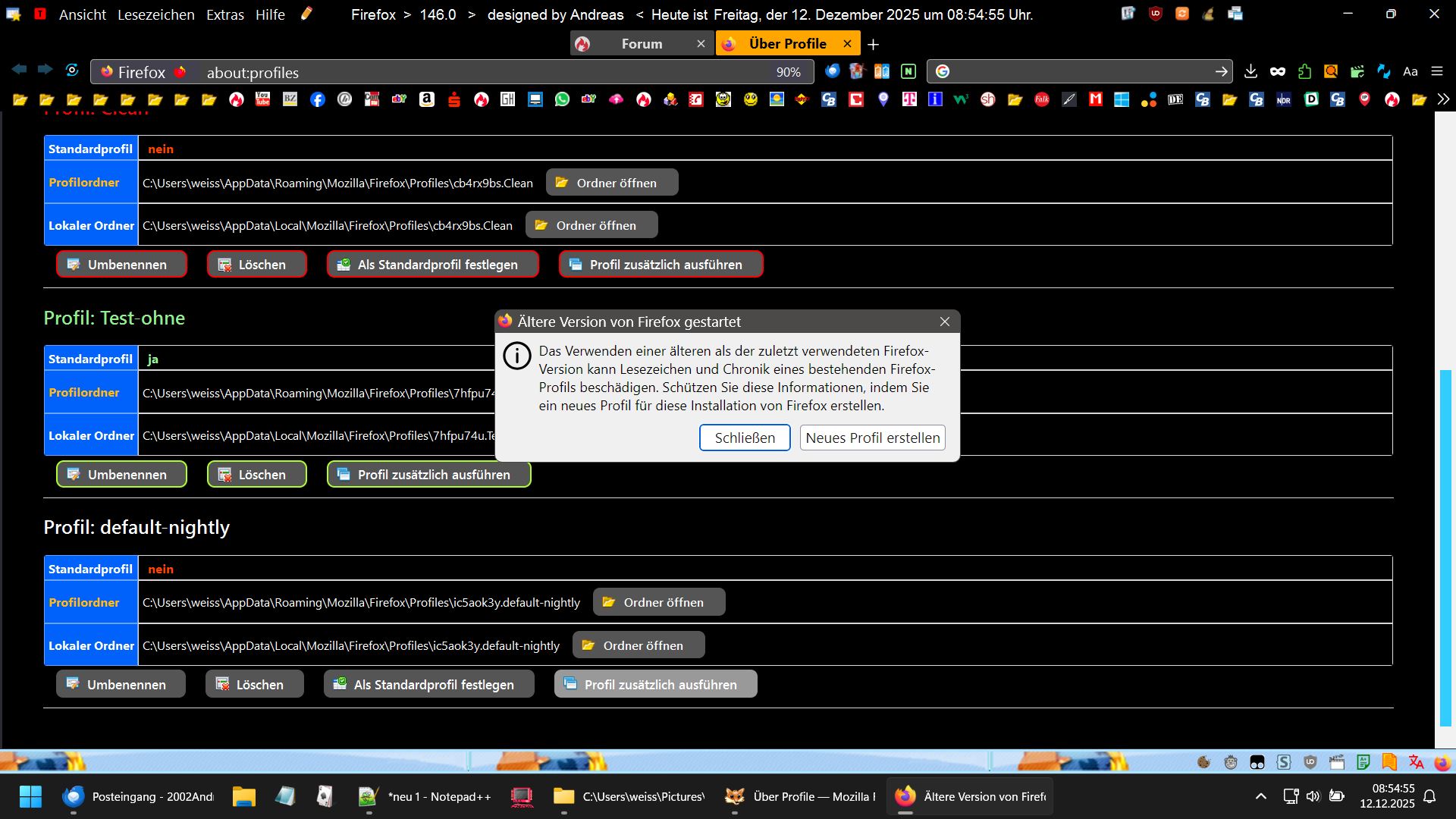Click the reload page icon
This screenshot has width=1456, height=819.
[72, 71]
